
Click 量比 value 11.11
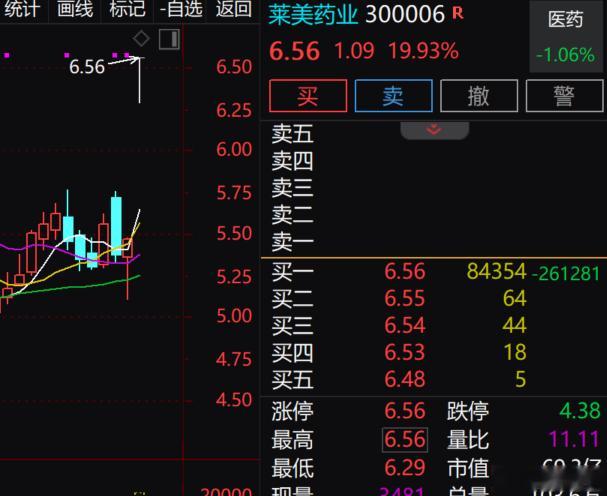tap(574, 439)
